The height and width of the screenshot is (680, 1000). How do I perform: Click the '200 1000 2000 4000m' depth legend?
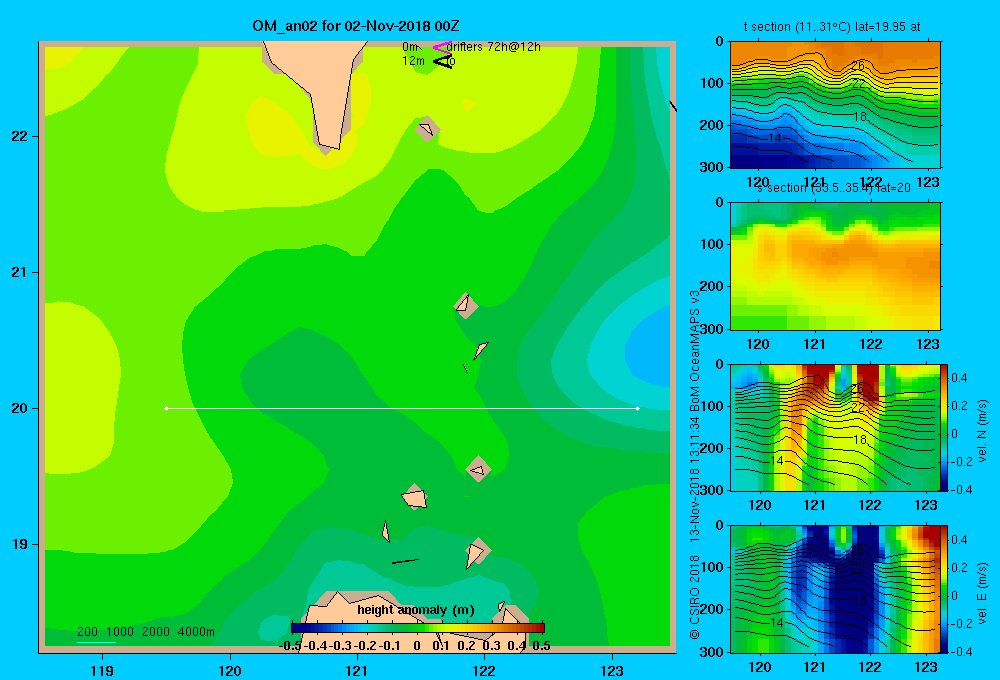(145, 632)
